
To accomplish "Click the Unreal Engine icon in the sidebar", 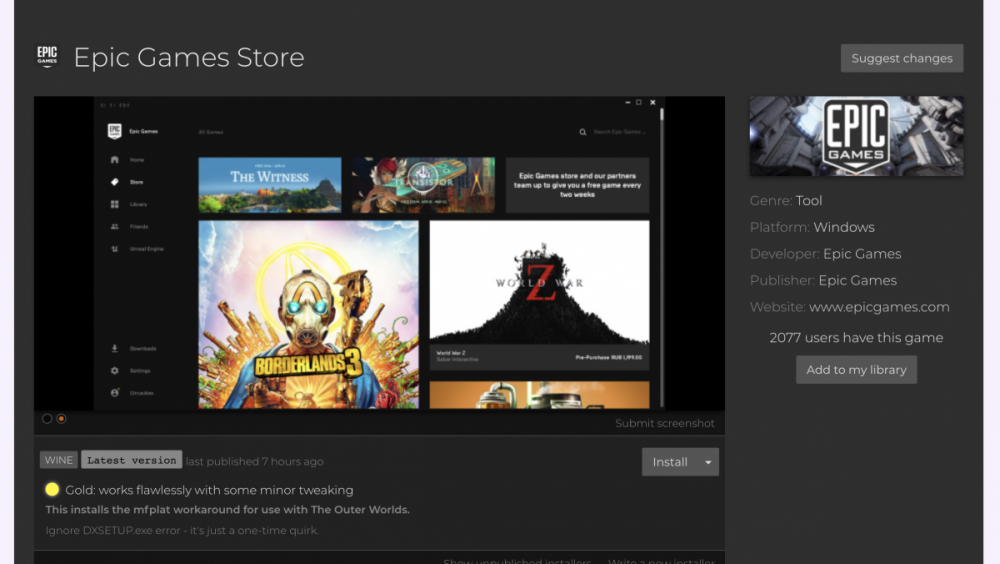I will click(115, 249).
